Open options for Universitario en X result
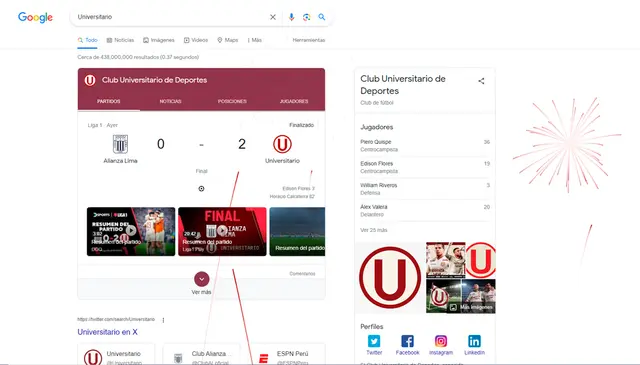Image resolution: width=640 pixels, height=365 pixels. tap(163, 320)
